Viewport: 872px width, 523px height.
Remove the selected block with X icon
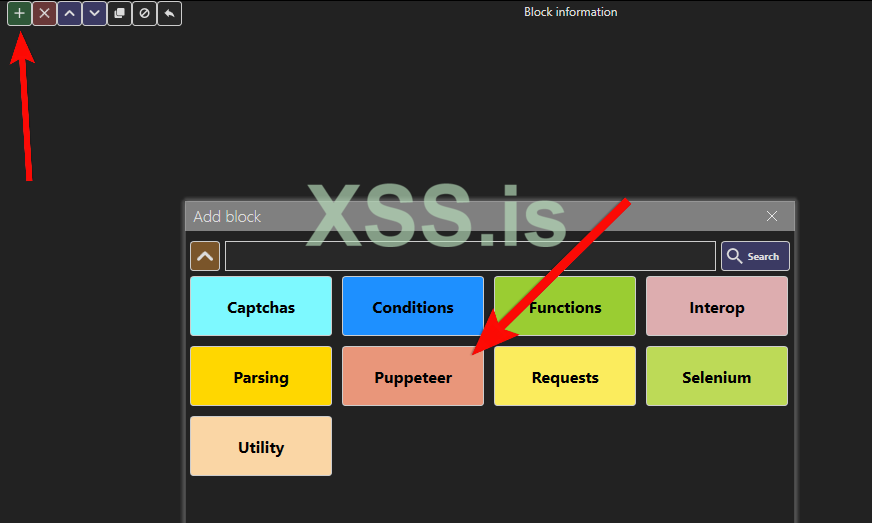coord(44,13)
